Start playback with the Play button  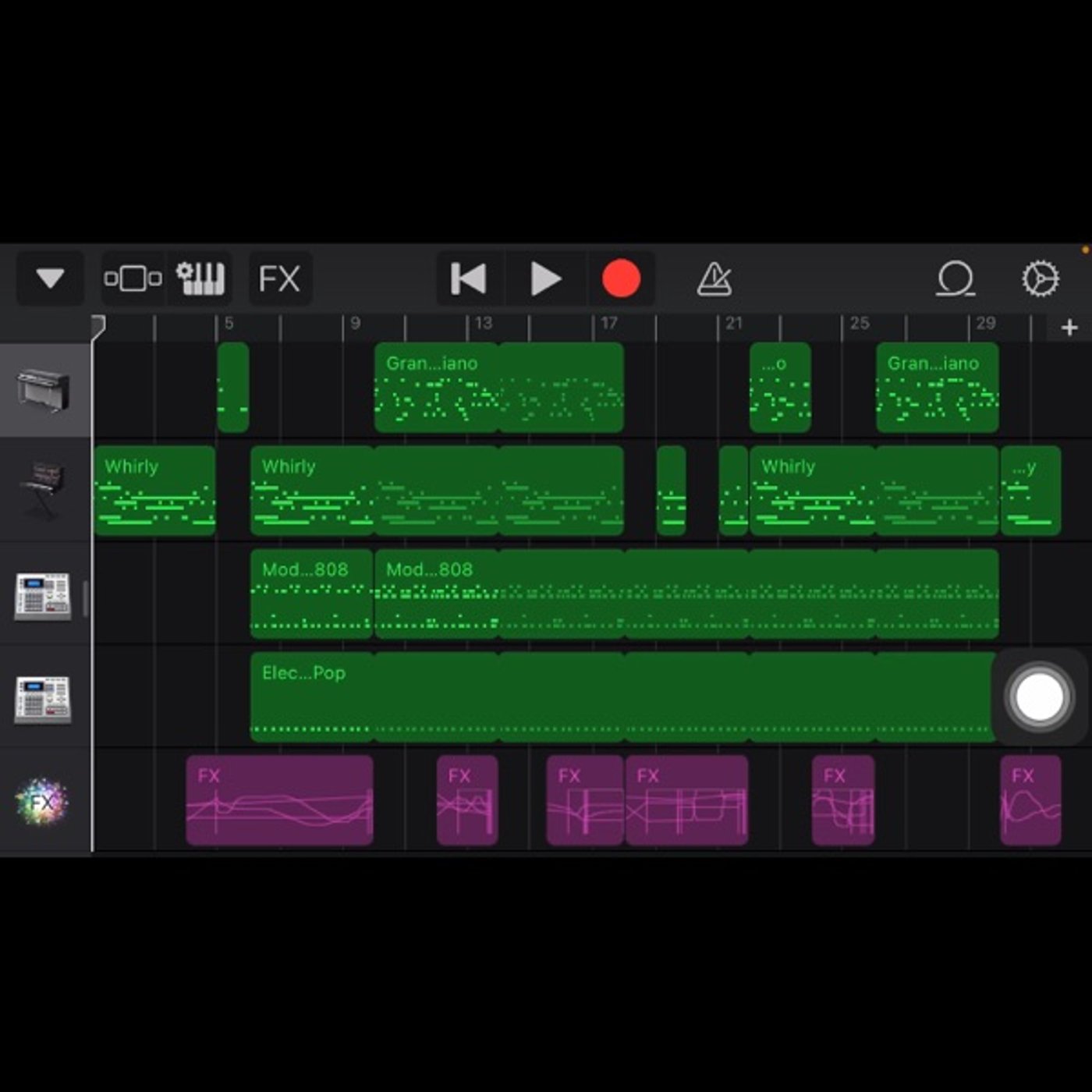click(545, 278)
